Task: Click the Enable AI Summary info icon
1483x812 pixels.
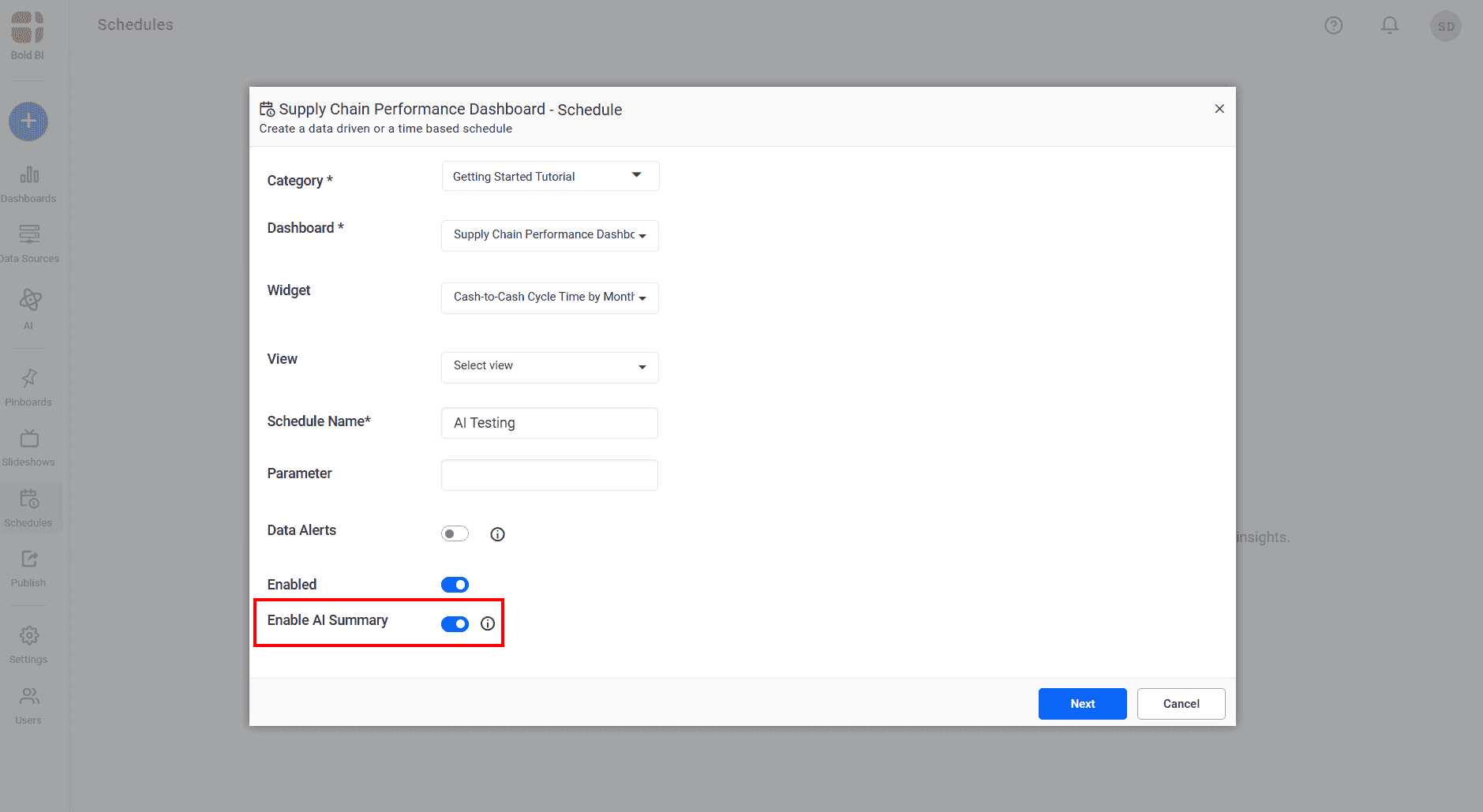Action: click(488, 623)
